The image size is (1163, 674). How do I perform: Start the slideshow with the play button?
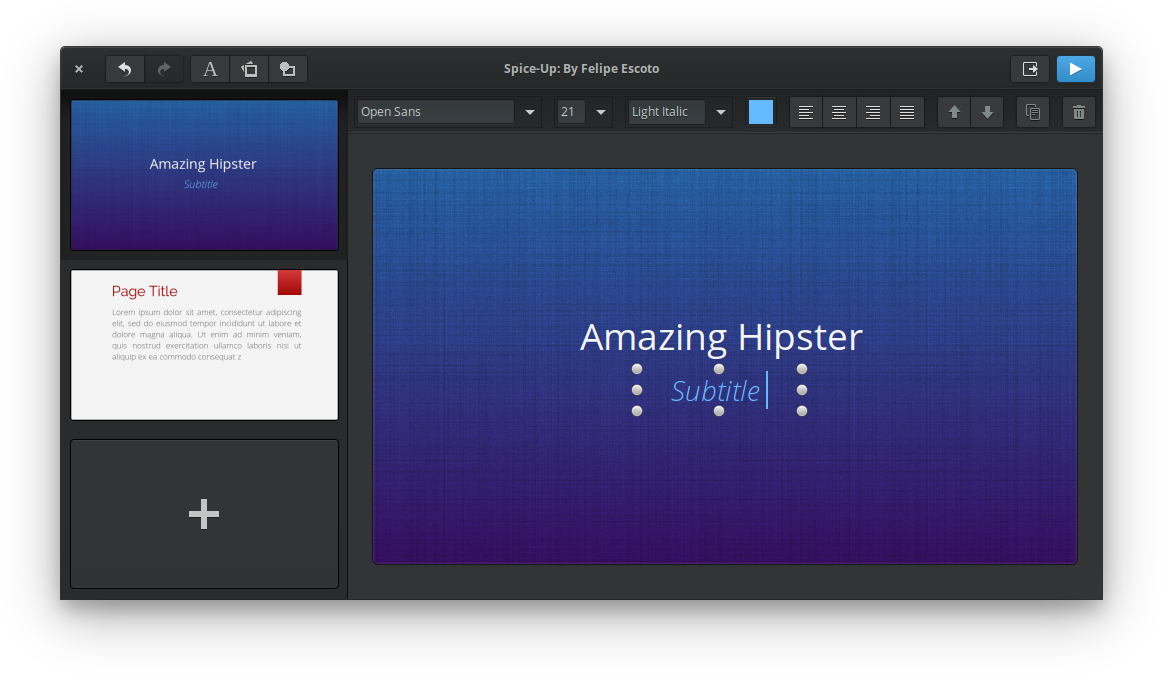pyautogui.click(x=1075, y=69)
